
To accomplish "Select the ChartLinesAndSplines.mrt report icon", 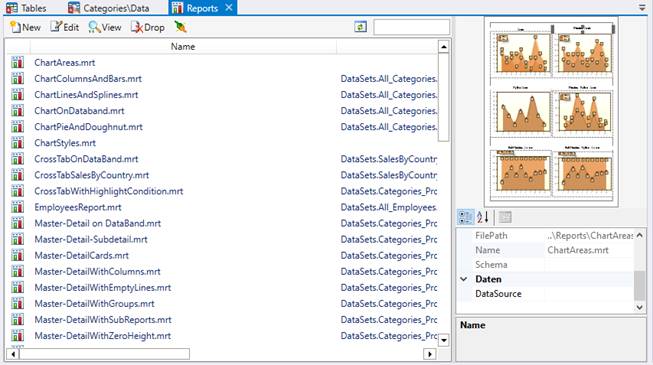I will coord(17,95).
